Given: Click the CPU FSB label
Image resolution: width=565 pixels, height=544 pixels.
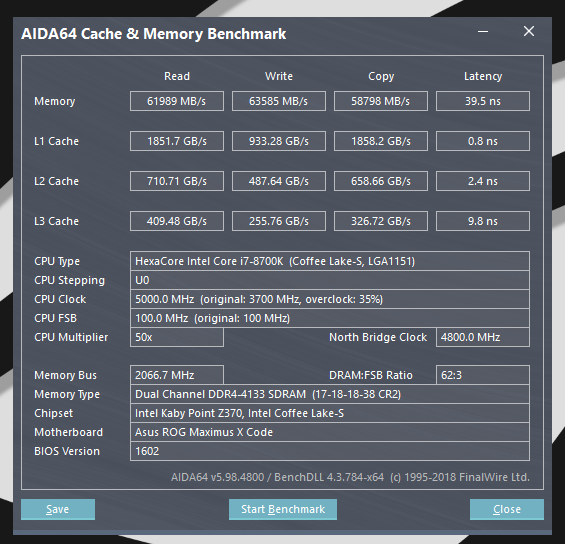Looking at the screenshot, I should (x=55, y=318).
